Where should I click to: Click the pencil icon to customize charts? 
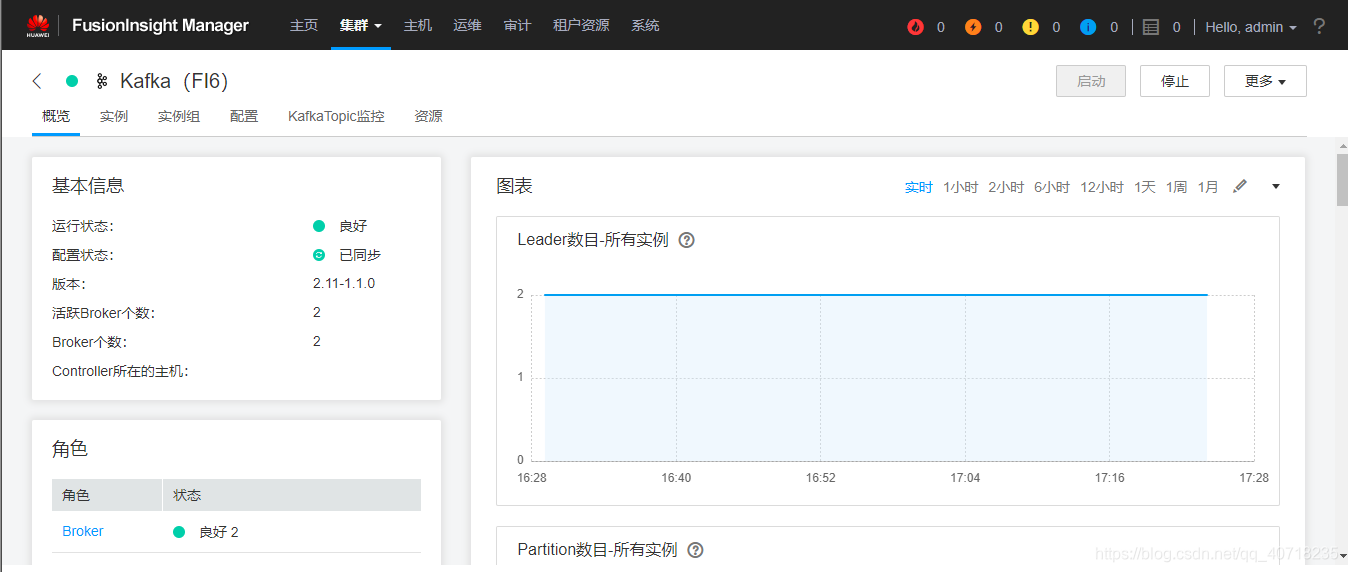point(1240,186)
